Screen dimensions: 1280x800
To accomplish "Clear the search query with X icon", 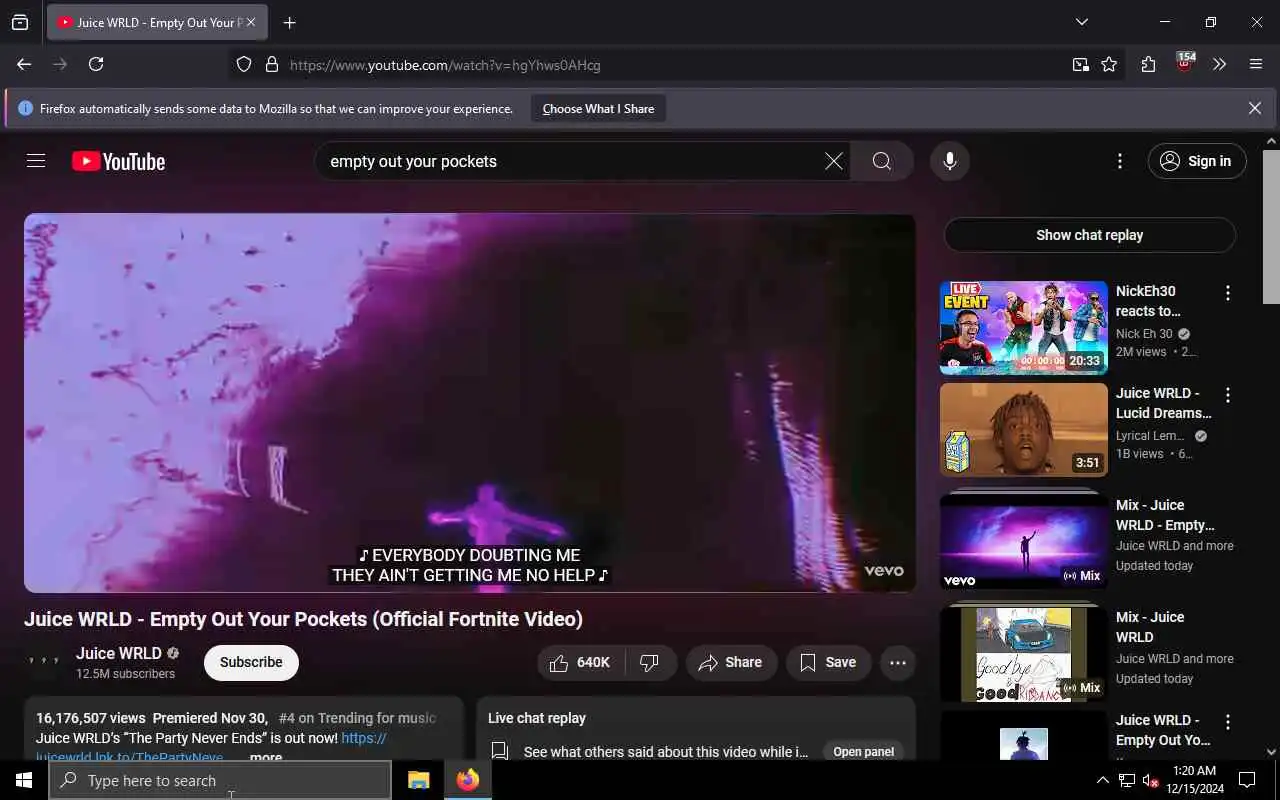I will tap(833, 161).
